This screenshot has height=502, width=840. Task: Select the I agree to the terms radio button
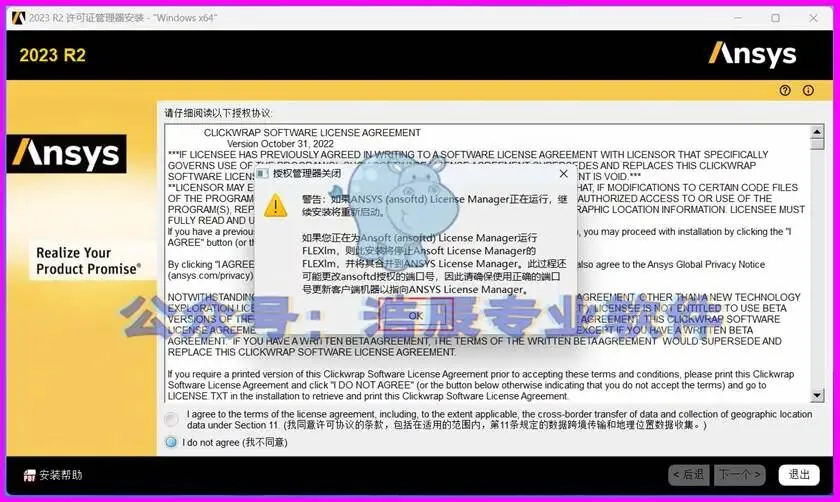pyautogui.click(x=171, y=419)
